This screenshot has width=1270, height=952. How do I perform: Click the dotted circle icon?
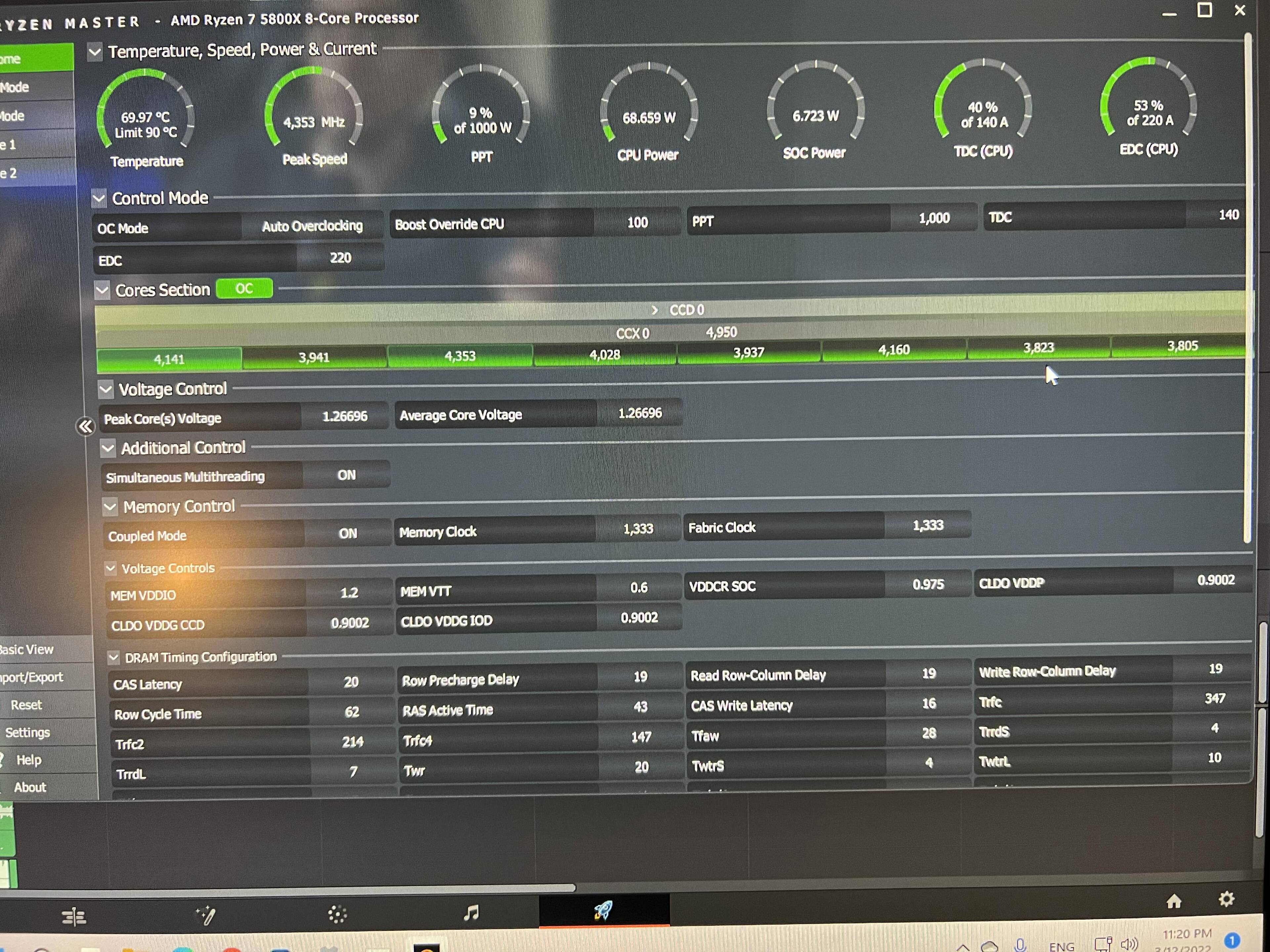pos(337,914)
